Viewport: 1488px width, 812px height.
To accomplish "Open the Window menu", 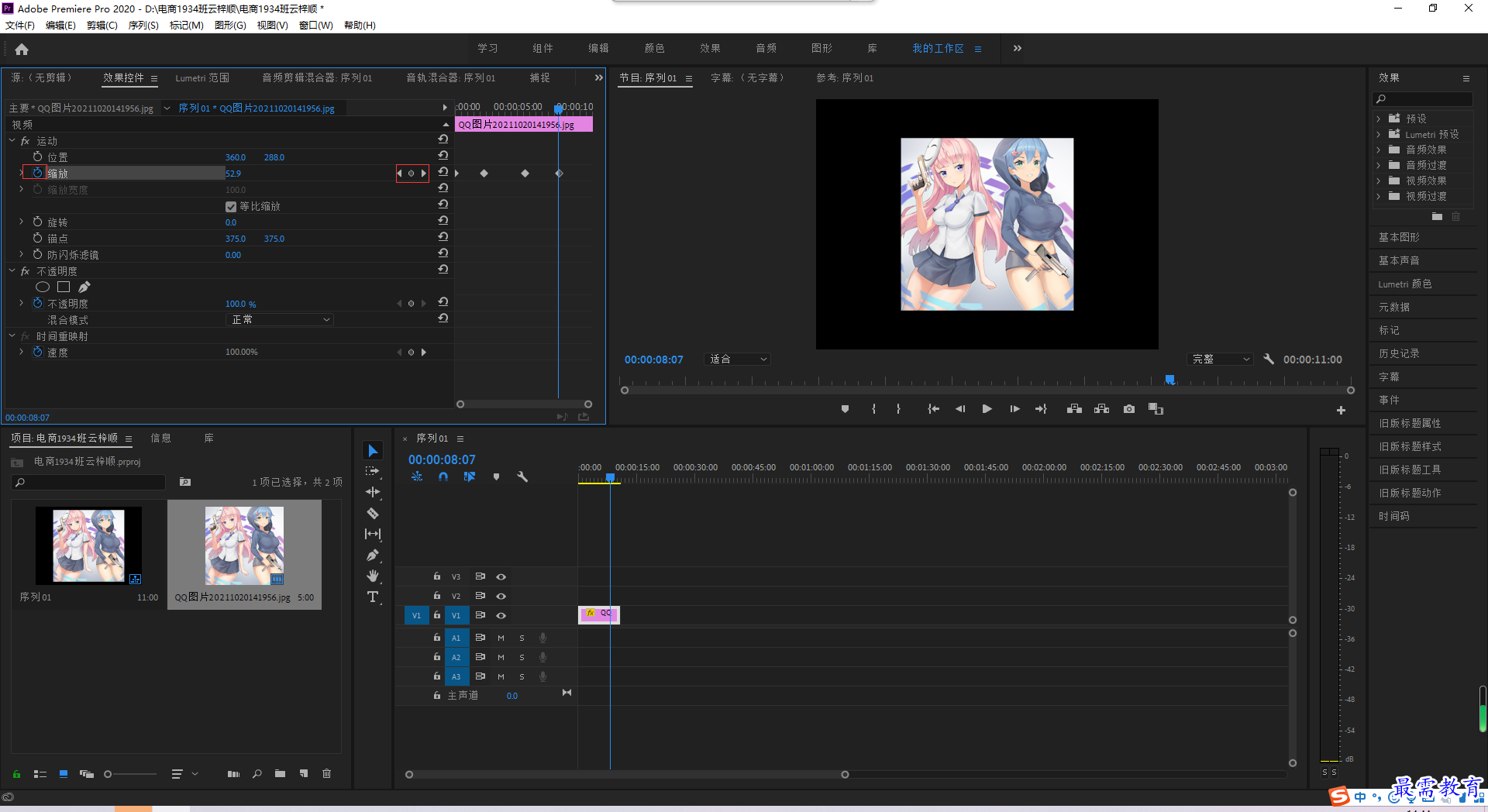I will 315,26.
